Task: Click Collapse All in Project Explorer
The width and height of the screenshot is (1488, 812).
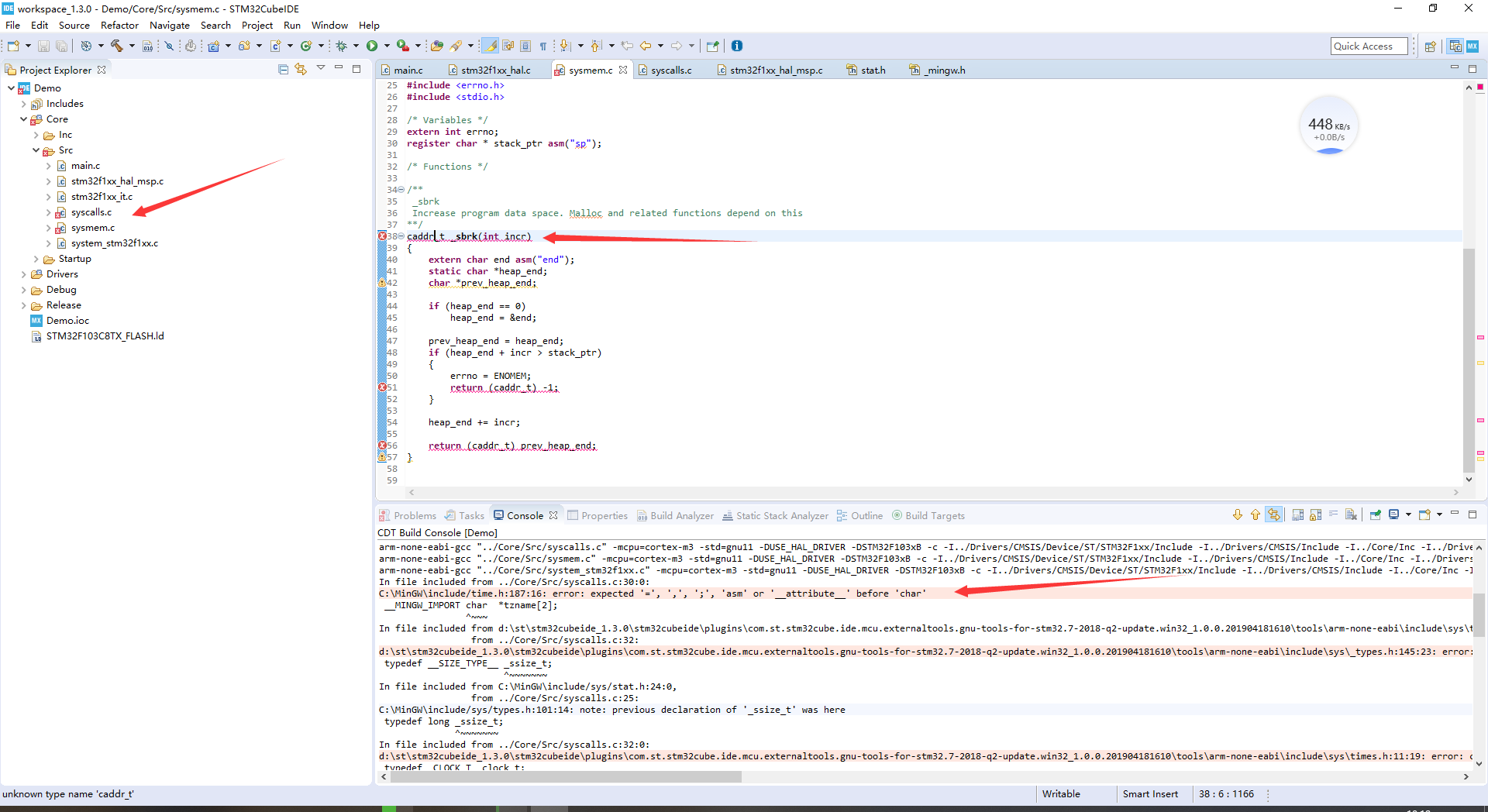Action: pos(283,69)
